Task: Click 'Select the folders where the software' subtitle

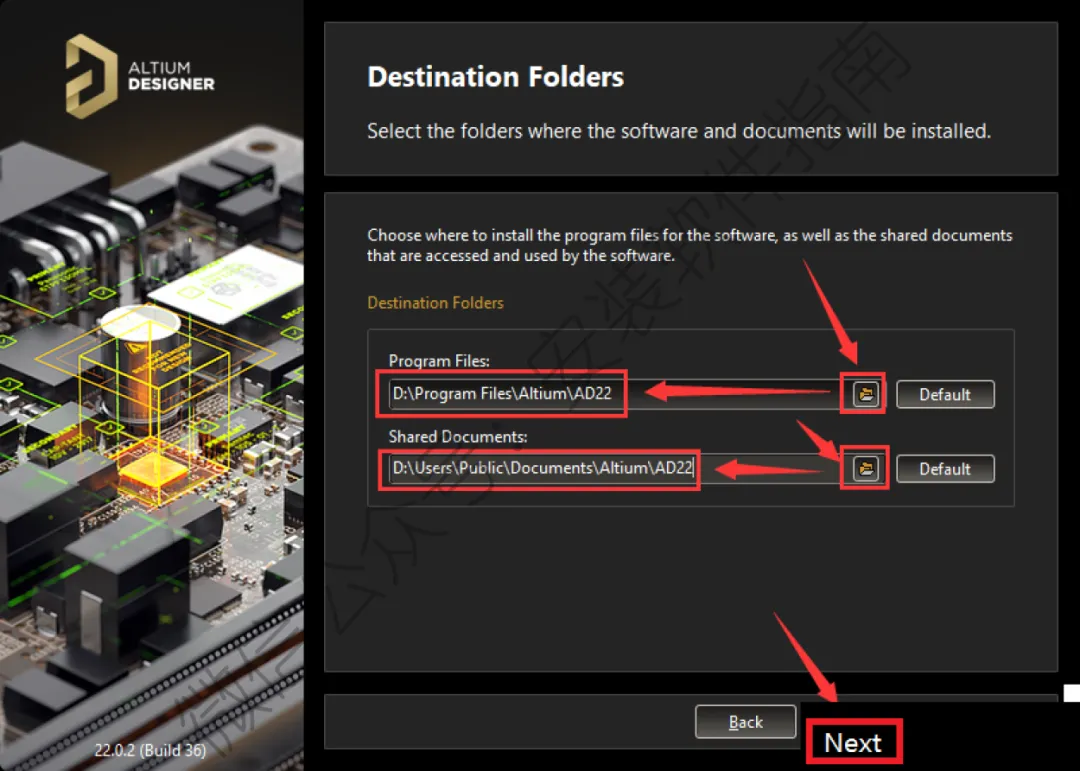Action: coord(678,131)
